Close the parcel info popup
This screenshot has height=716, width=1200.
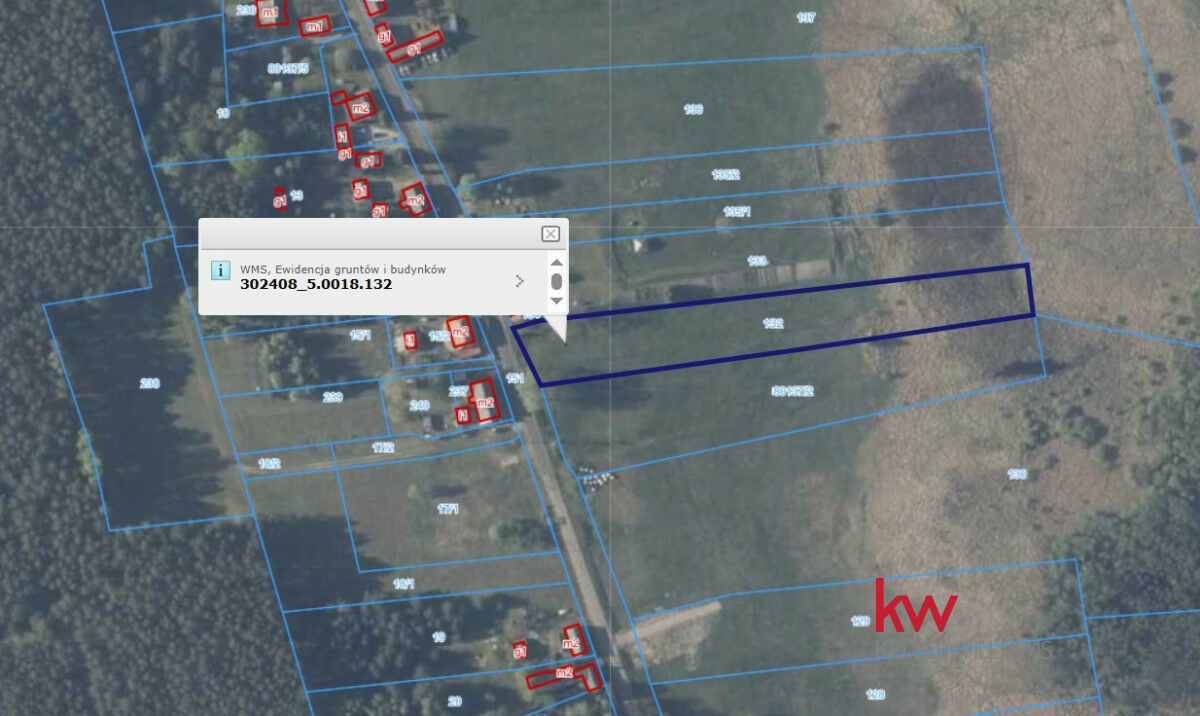[x=550, y=234]
